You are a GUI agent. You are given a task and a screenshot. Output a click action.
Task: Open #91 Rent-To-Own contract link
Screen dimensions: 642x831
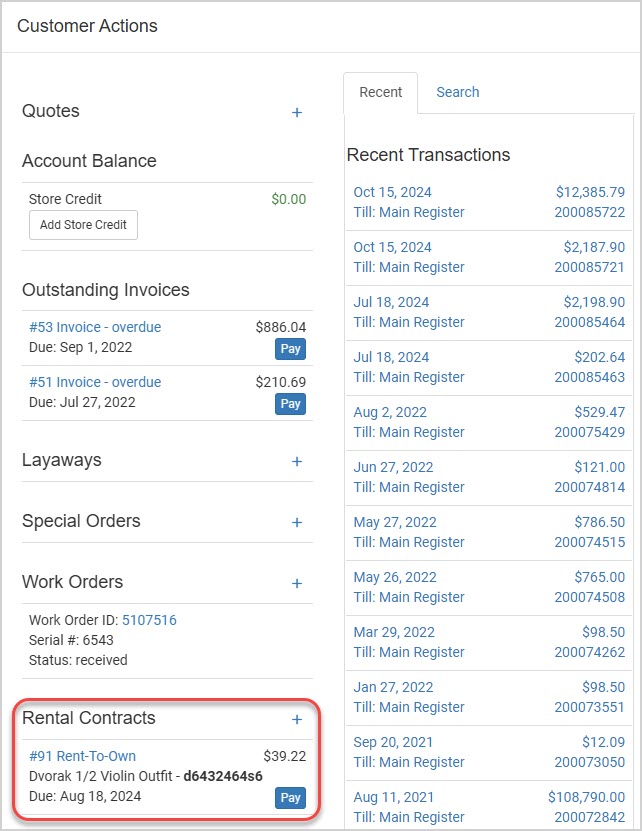click(x=82, y=756)
